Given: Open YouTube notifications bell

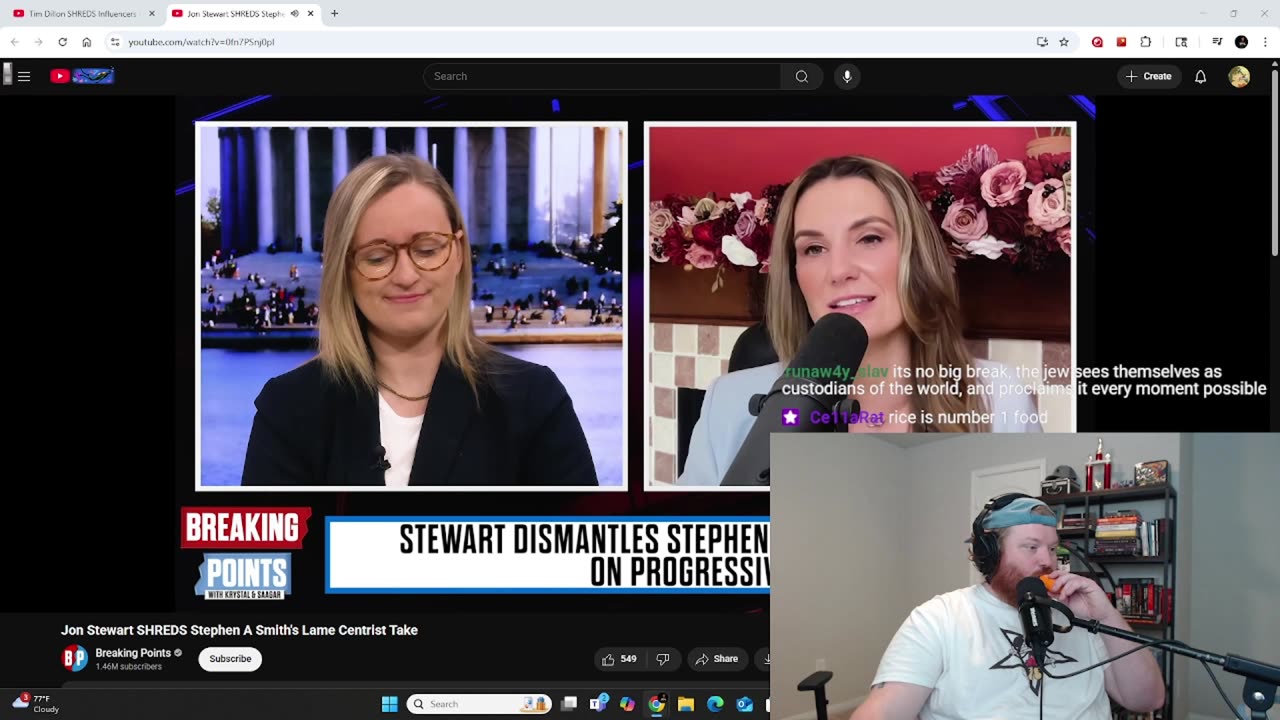Looking at the screenshot, I should point(1201,76).
